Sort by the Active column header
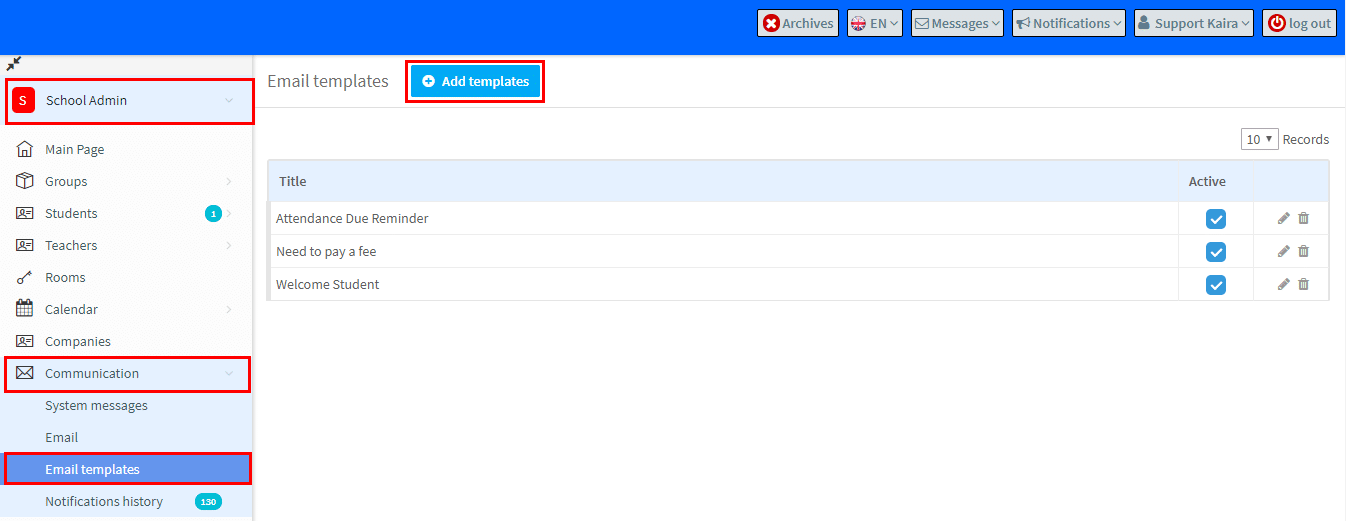This screenshot has height=521, width=1346. (x=1207, y=181)
